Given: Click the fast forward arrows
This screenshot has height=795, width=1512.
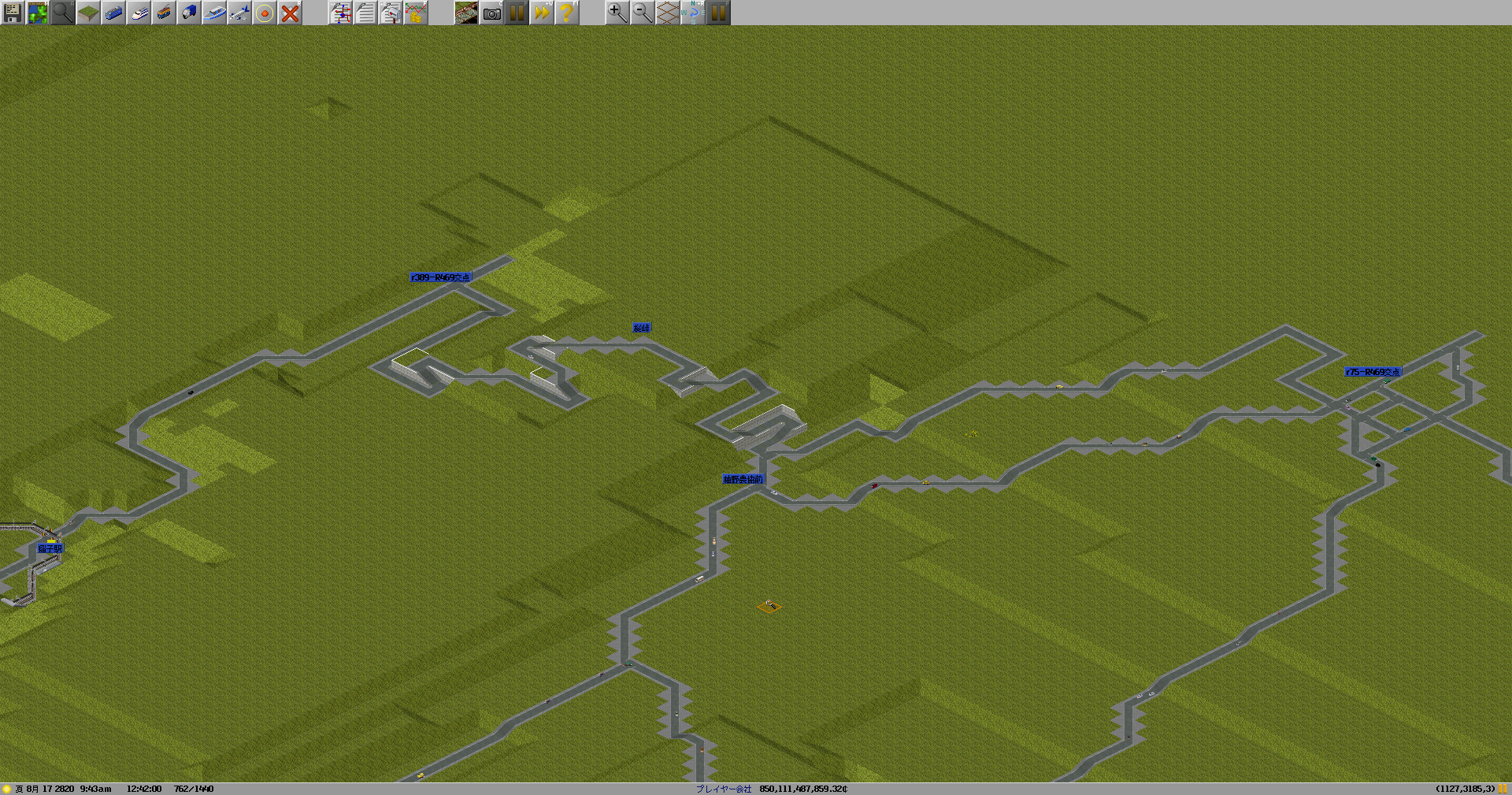Looking at the screenshot, I should [542, 13].
